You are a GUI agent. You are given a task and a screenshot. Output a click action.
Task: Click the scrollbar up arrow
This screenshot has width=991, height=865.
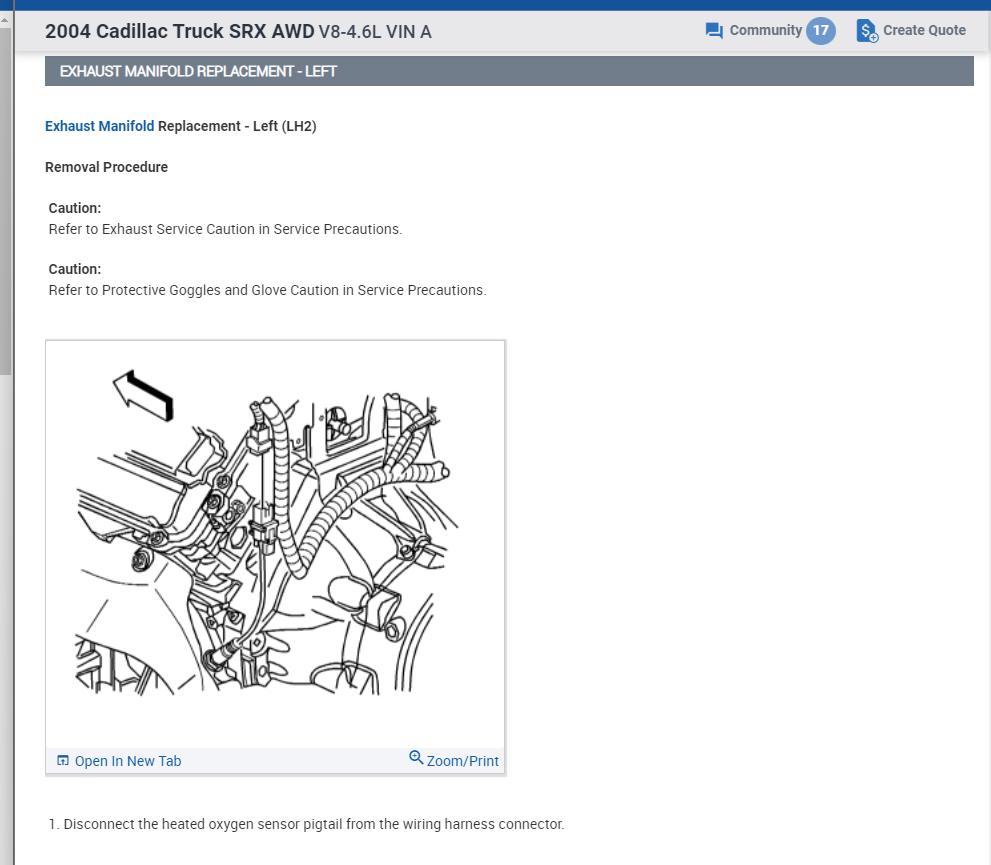coord(4,20)
